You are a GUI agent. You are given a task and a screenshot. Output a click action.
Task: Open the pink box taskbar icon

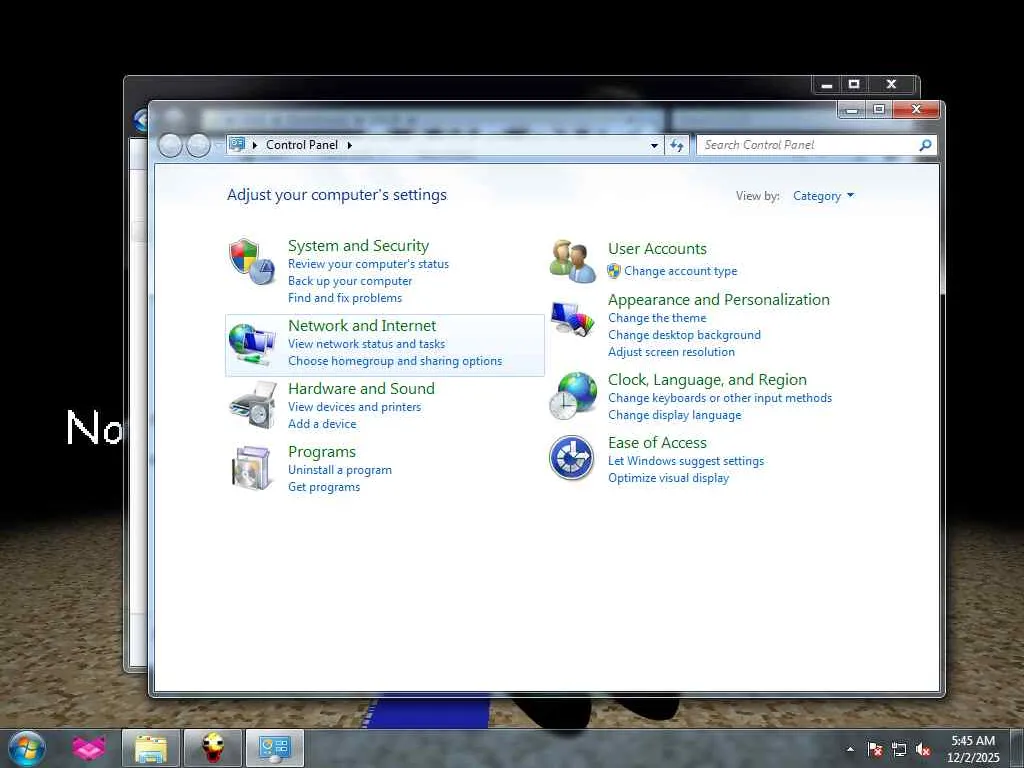(89, 748)
